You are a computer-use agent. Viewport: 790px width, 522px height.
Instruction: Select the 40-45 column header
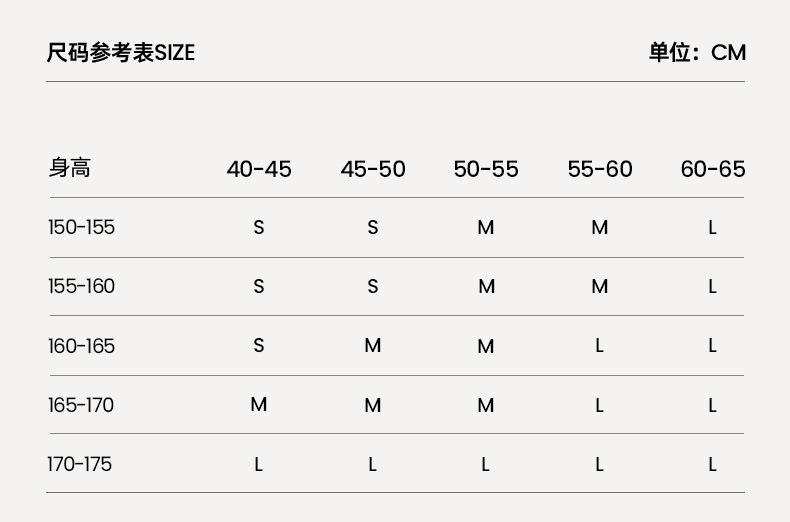pos(259,169)
